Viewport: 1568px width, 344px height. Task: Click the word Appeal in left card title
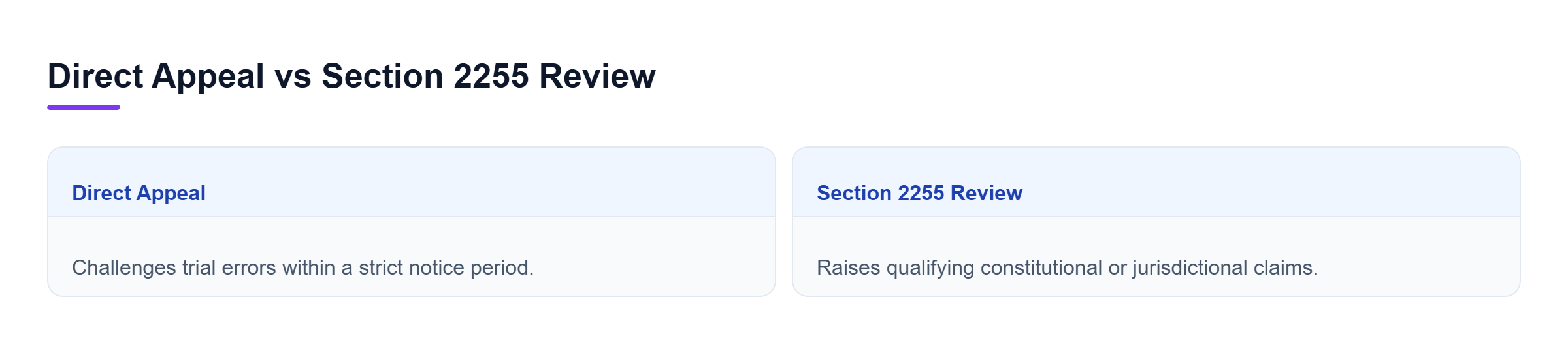(171, 193)
